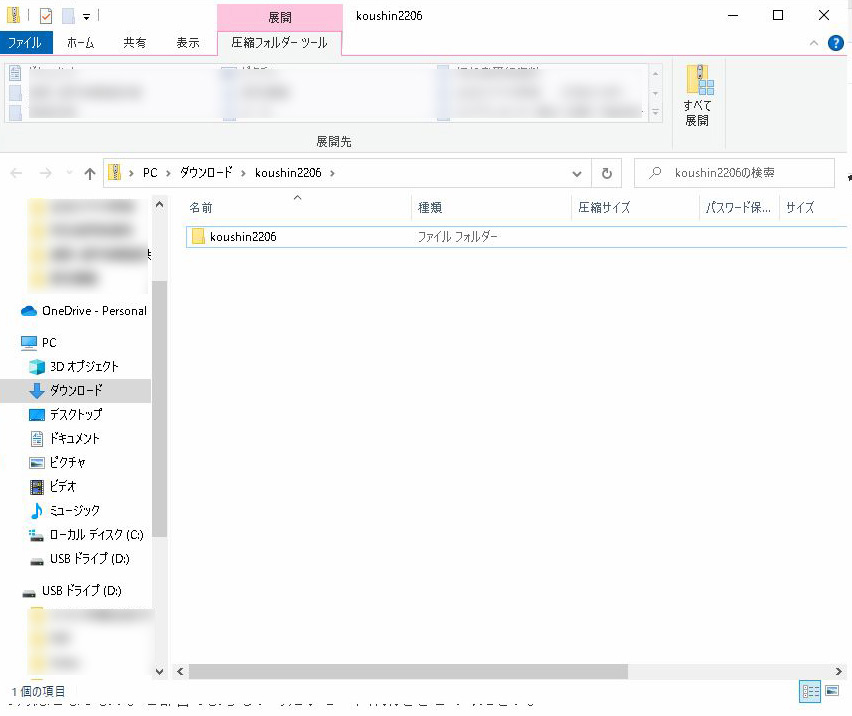Open Quick Access Toolbar customize dropdown
This screenshot has height=716, width=852.
pos(87,16)
